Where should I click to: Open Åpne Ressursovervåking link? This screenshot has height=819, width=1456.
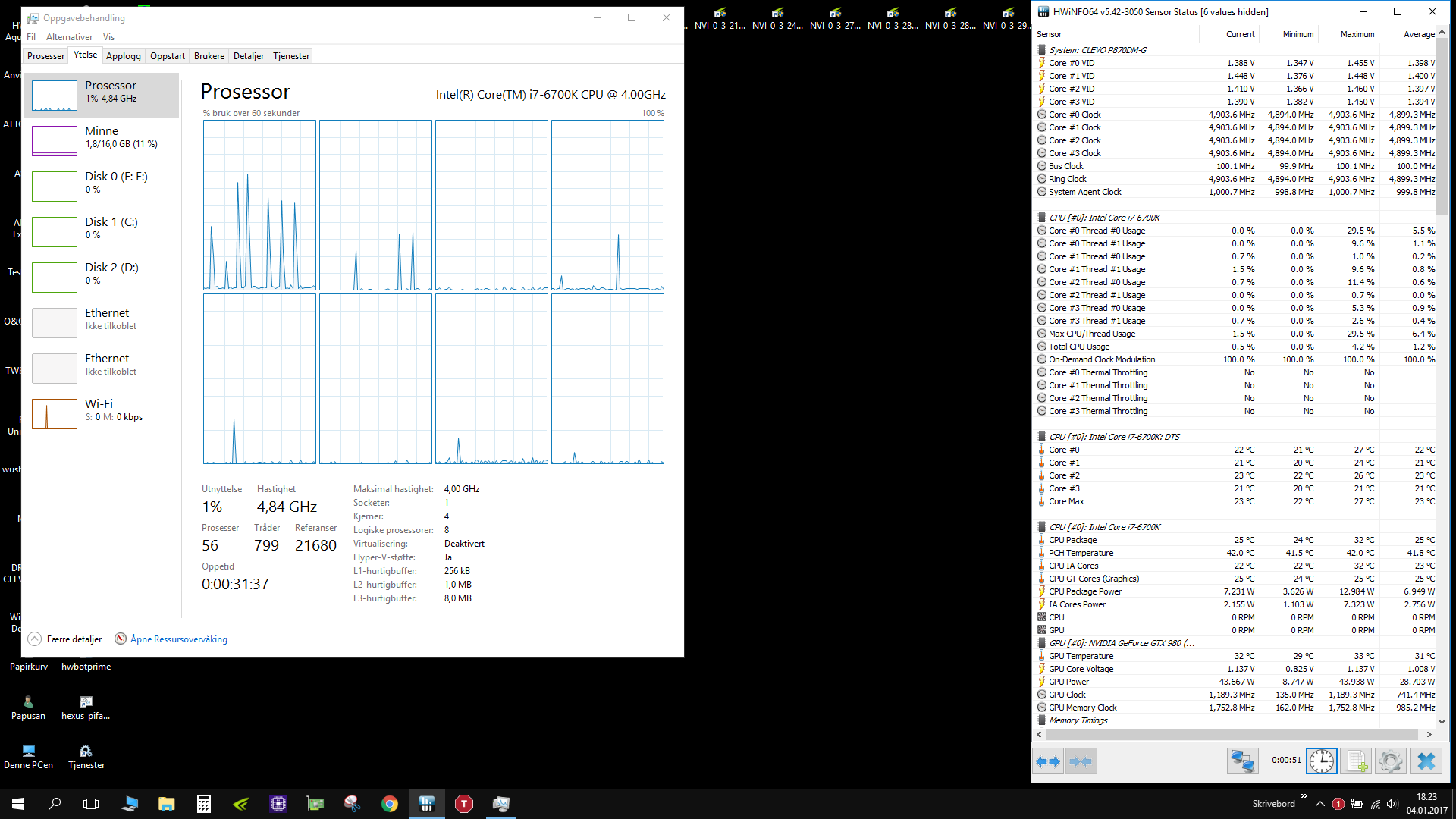click(x=179, y=639)
